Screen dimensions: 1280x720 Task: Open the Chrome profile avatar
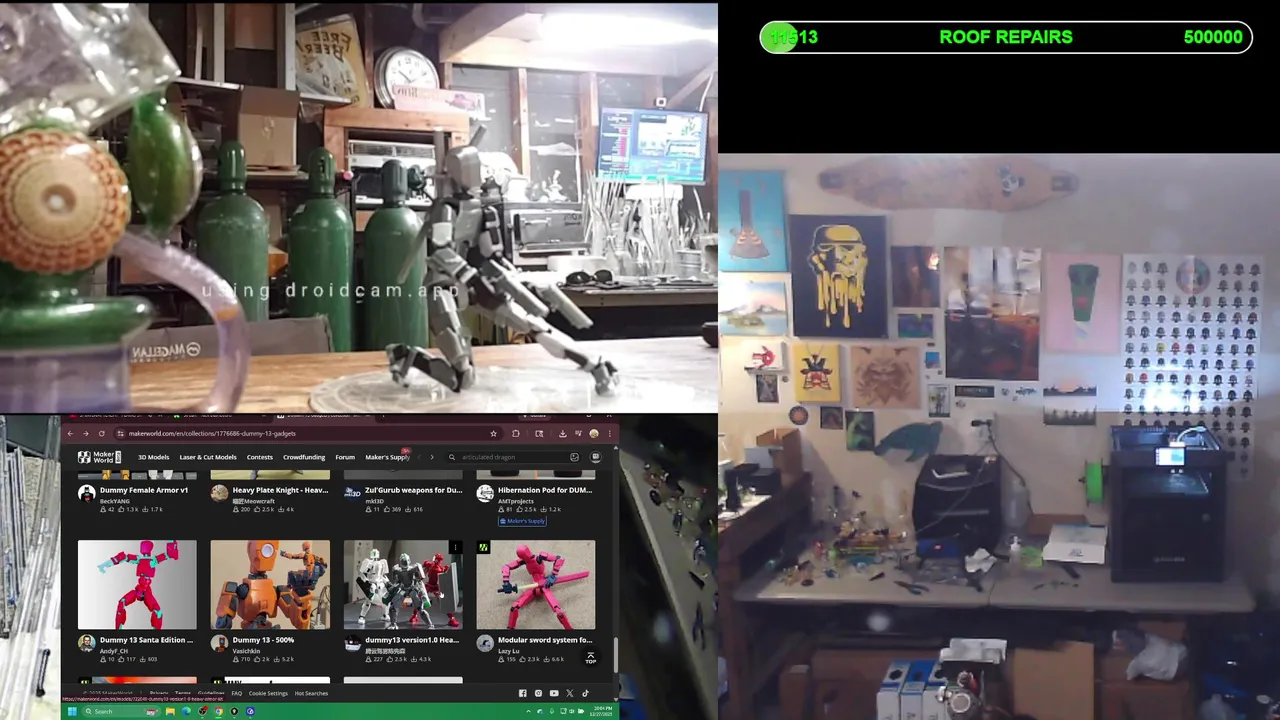click(x=594, y=434)
